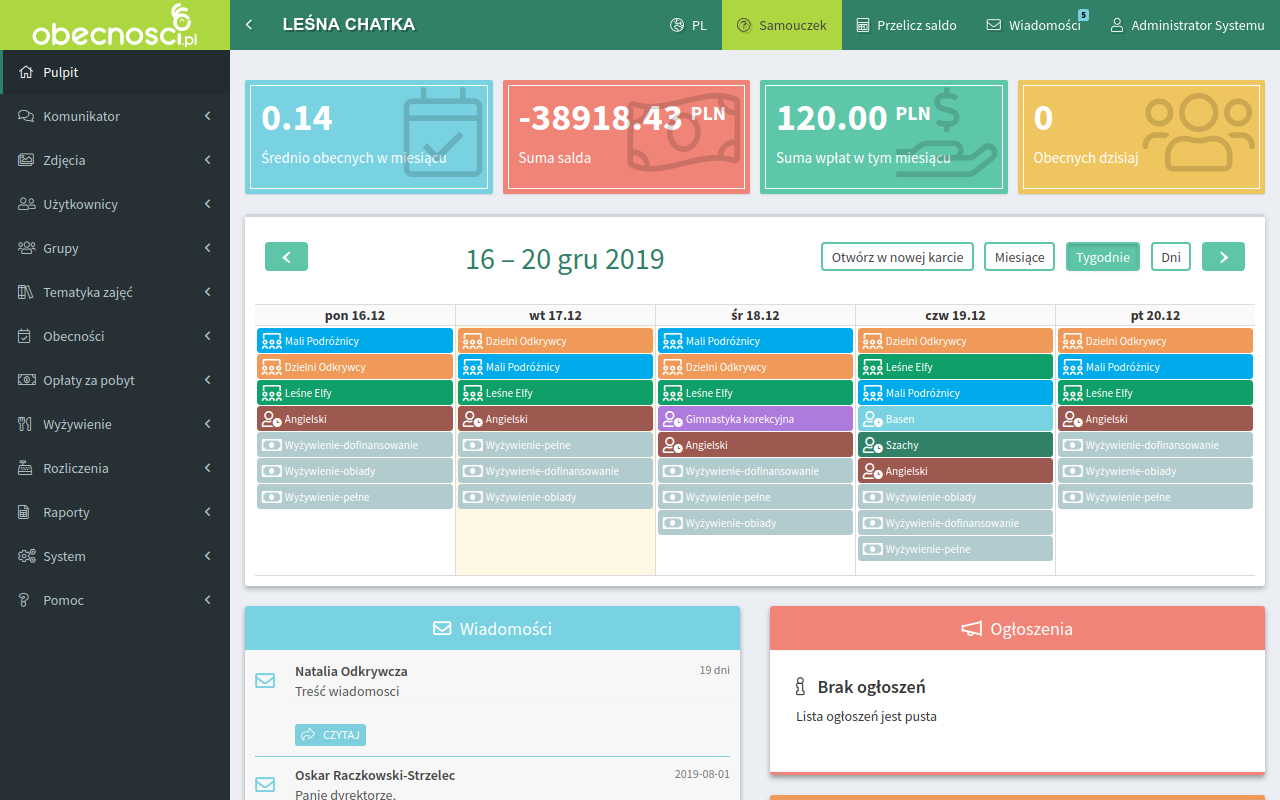Click the Pulpit home icon
This screenshot has height=800, width=1280.
click(27, 72)
